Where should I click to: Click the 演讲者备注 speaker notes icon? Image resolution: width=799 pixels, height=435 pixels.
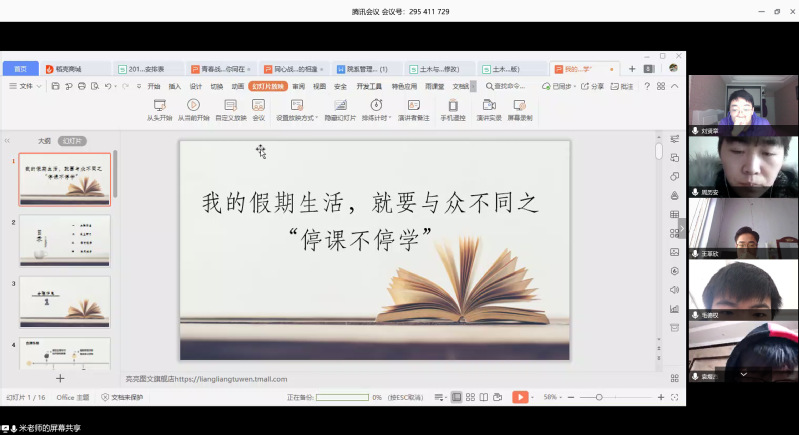click(x=413, y=106)
